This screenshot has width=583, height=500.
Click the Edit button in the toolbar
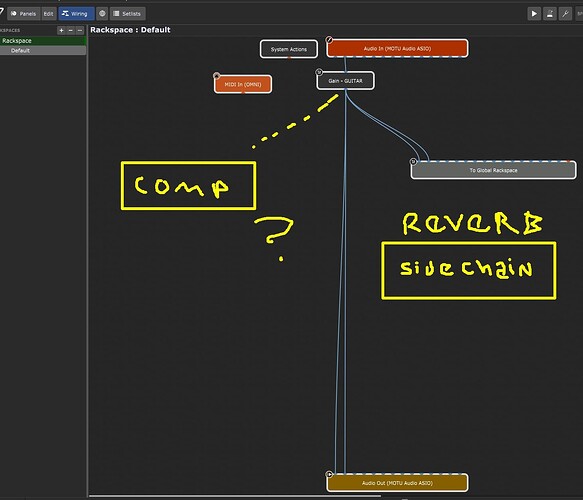pos(48,14)
